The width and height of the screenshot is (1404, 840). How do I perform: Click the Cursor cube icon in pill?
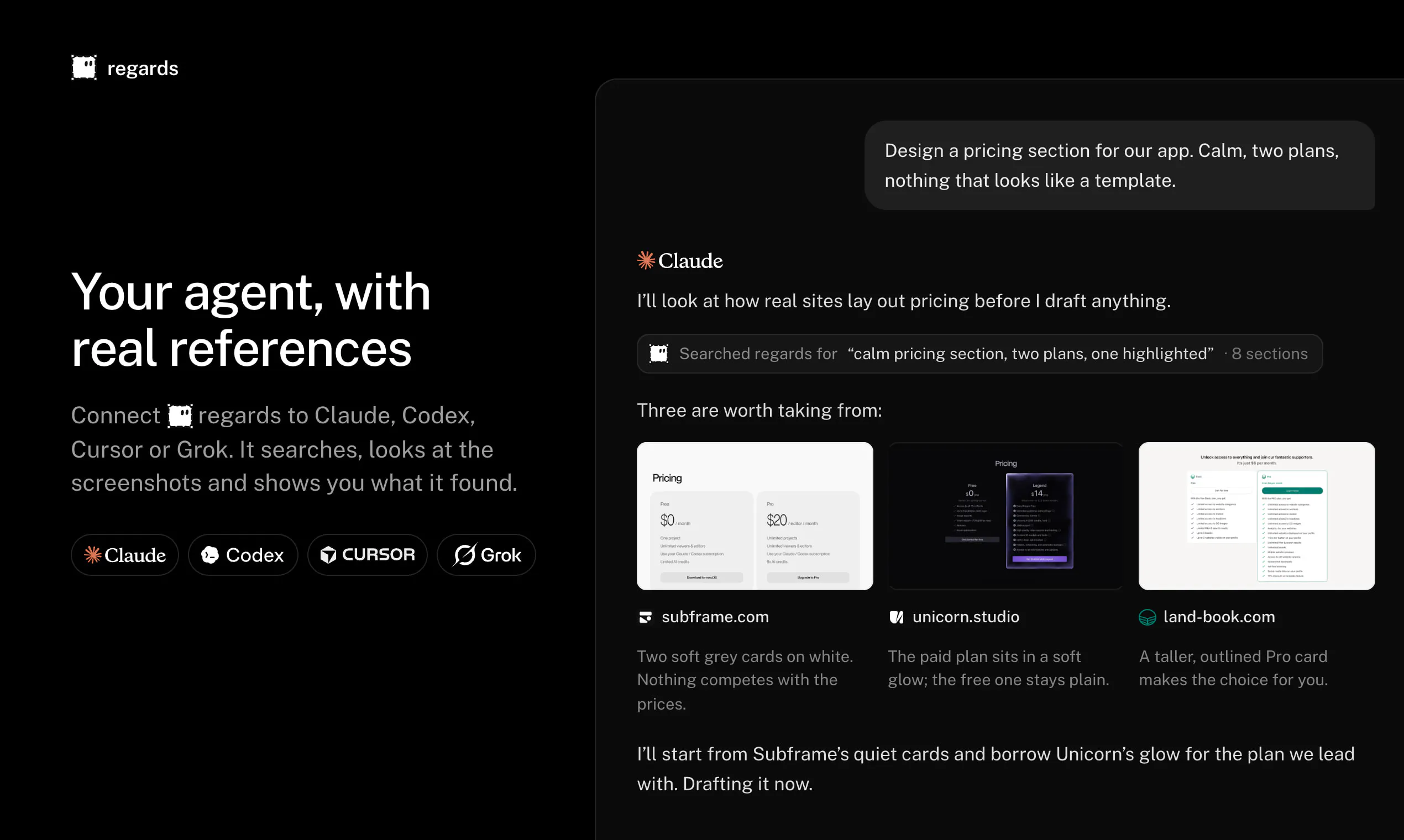pyautogui.click(x=328, y=555)
